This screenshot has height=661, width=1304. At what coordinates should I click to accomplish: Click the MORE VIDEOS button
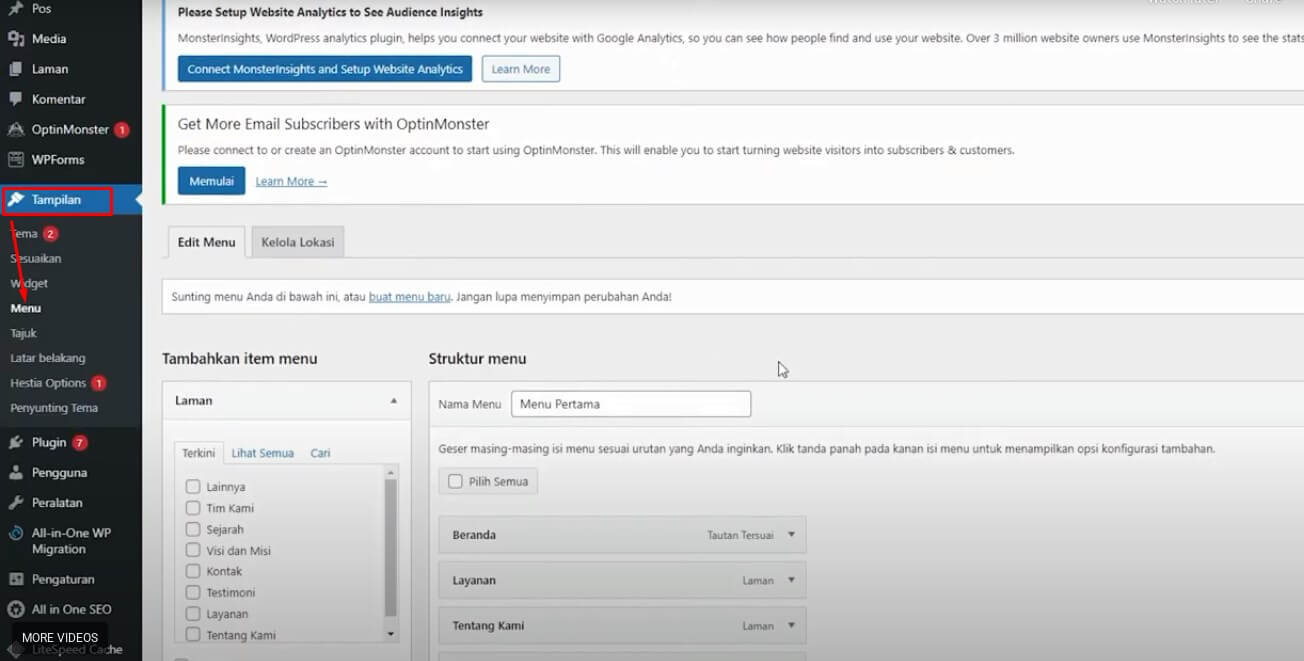point(60,638)
